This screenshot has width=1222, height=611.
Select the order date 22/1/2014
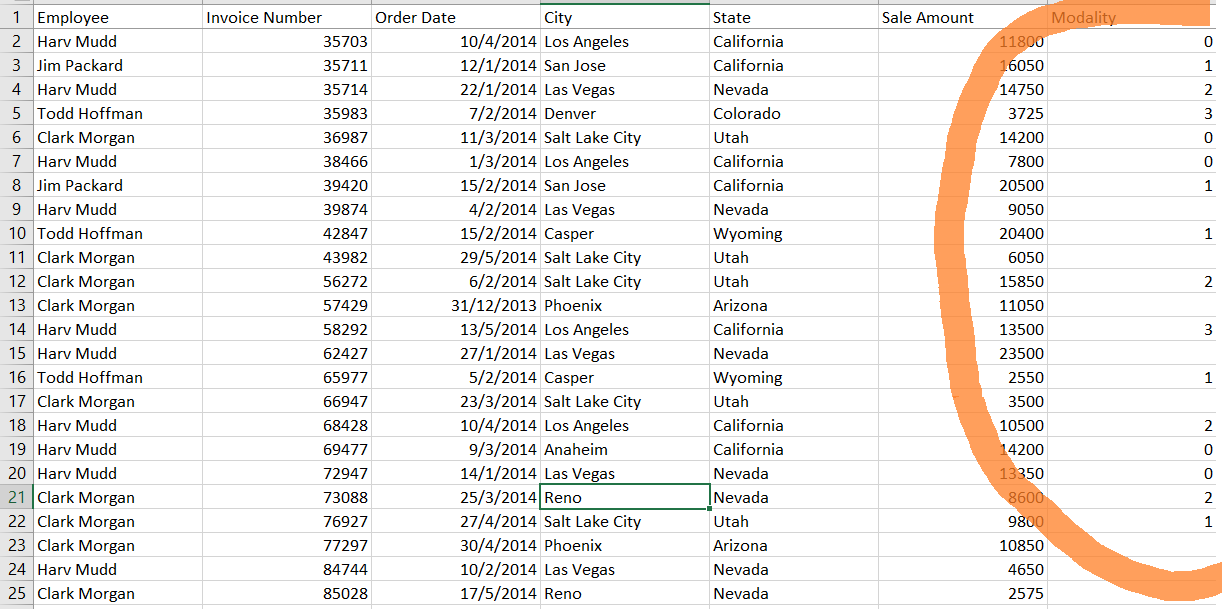click(x=455, y=89)
